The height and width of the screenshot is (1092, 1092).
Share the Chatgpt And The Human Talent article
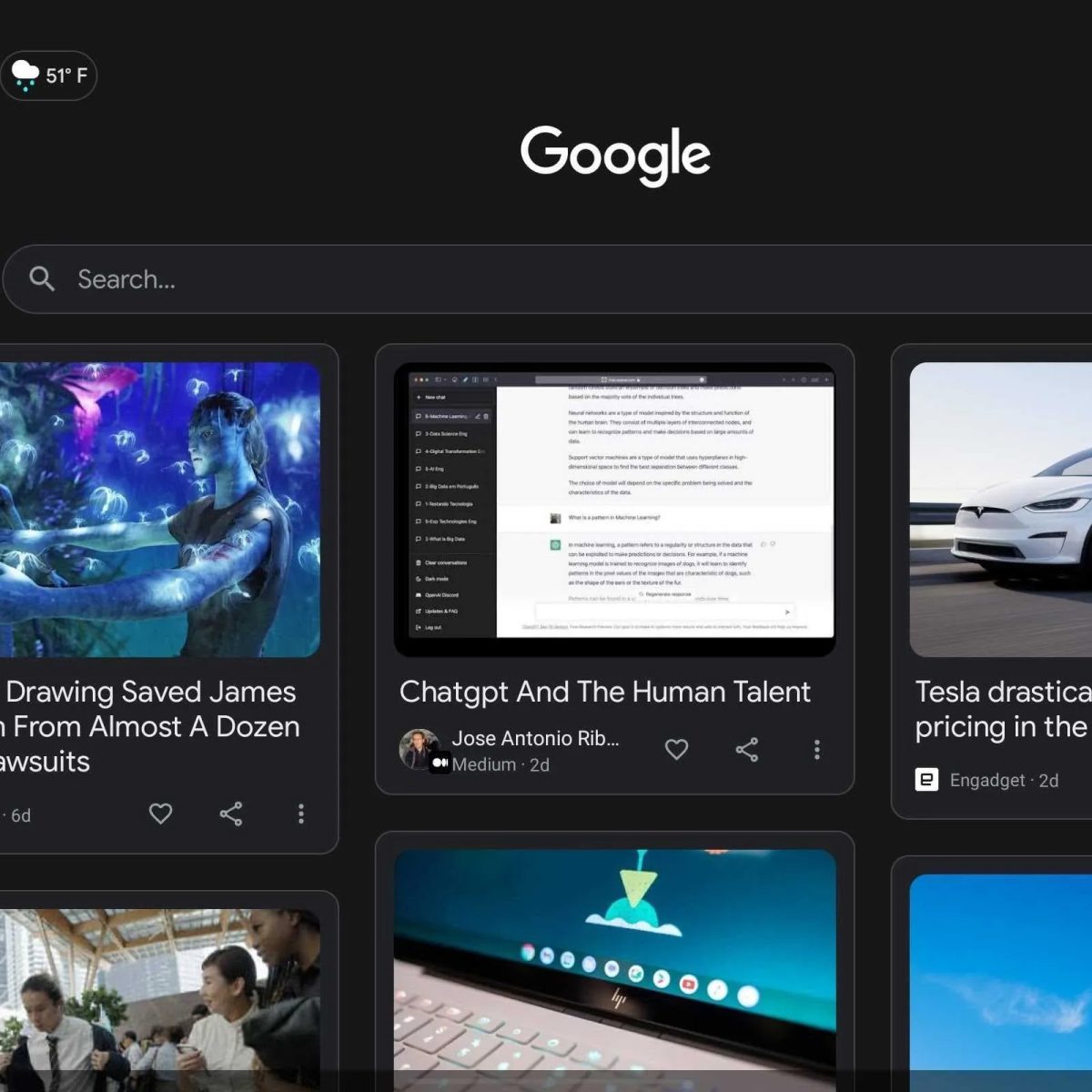[746, 749]
